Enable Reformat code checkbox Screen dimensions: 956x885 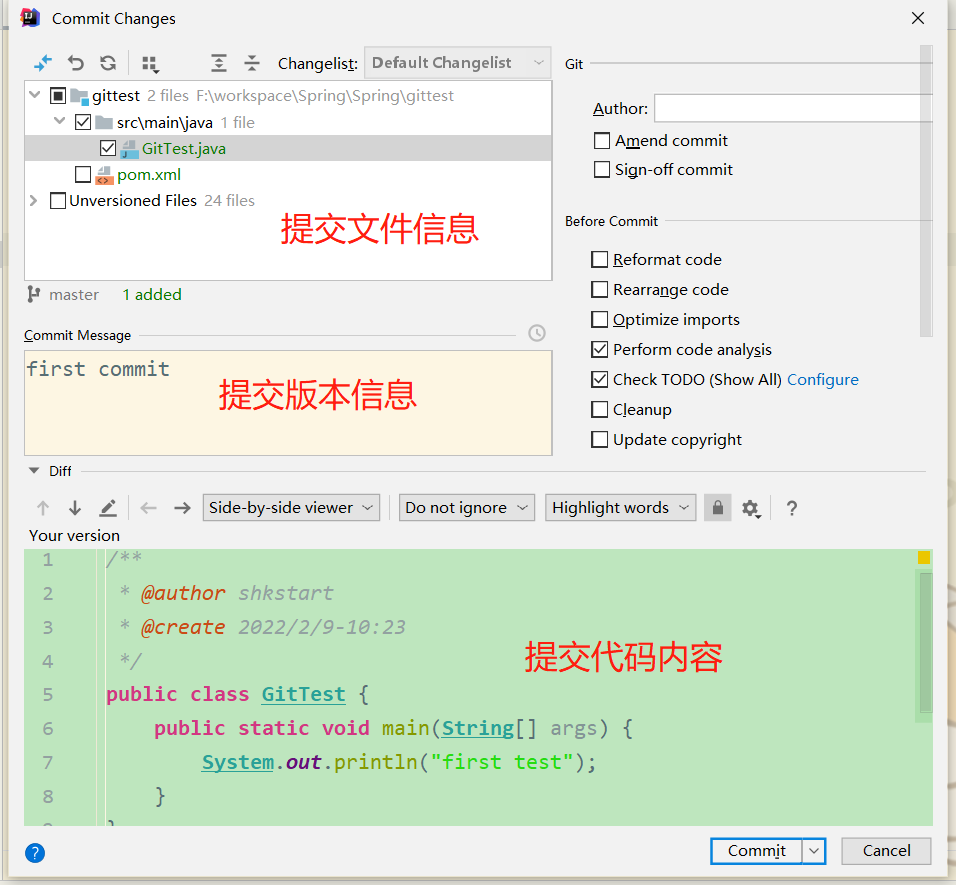click(600, 260)
